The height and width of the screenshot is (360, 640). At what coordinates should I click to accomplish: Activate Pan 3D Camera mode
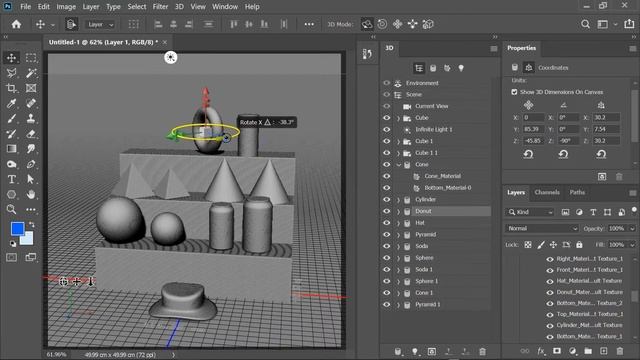click(397, 24)
